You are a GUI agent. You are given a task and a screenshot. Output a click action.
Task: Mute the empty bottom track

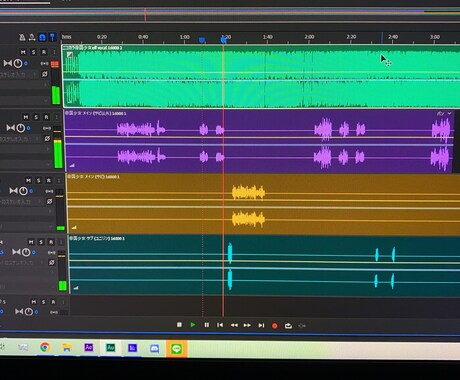[34, 302]
